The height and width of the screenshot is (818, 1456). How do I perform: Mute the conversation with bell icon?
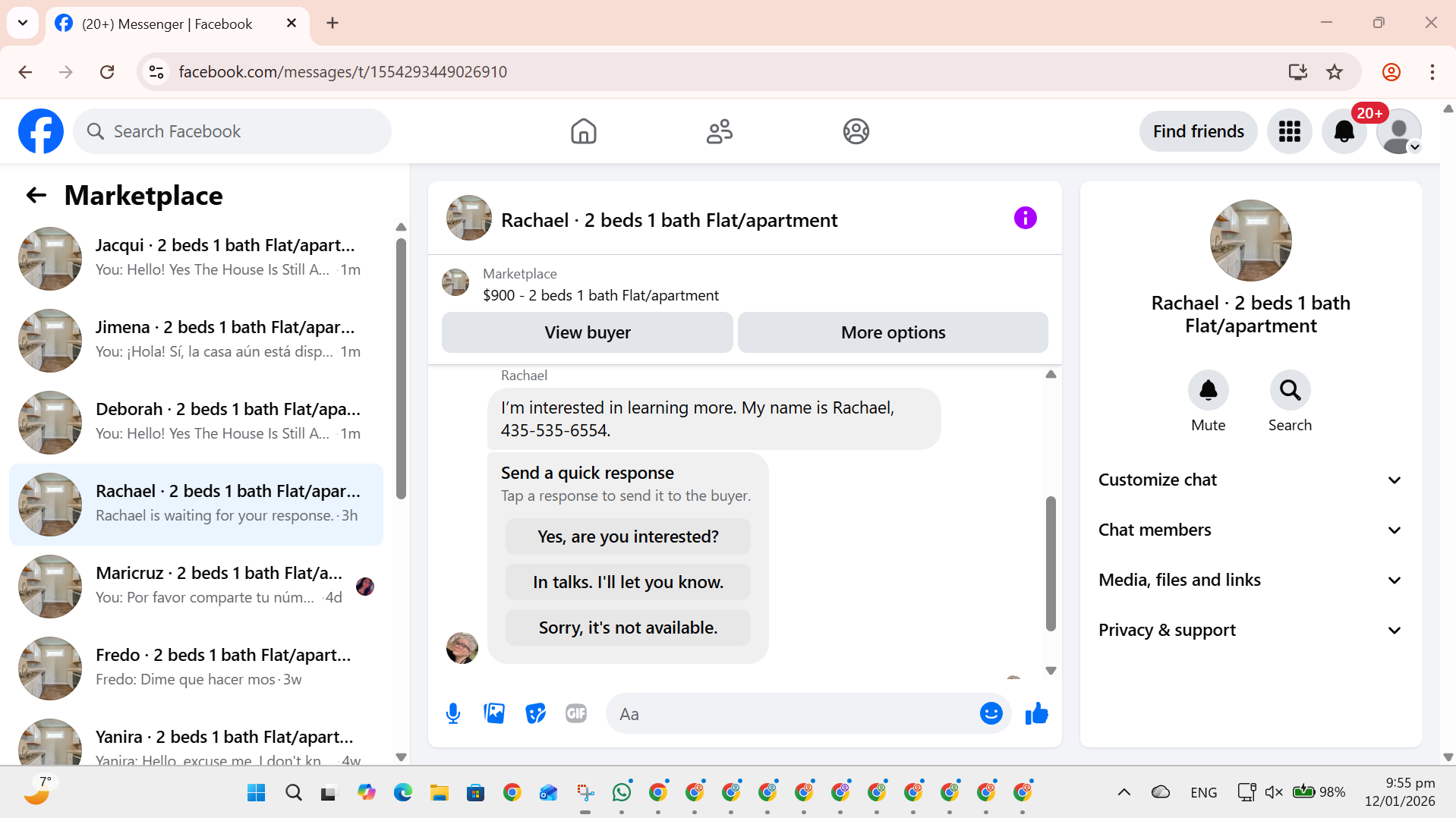click(1208, 390)
